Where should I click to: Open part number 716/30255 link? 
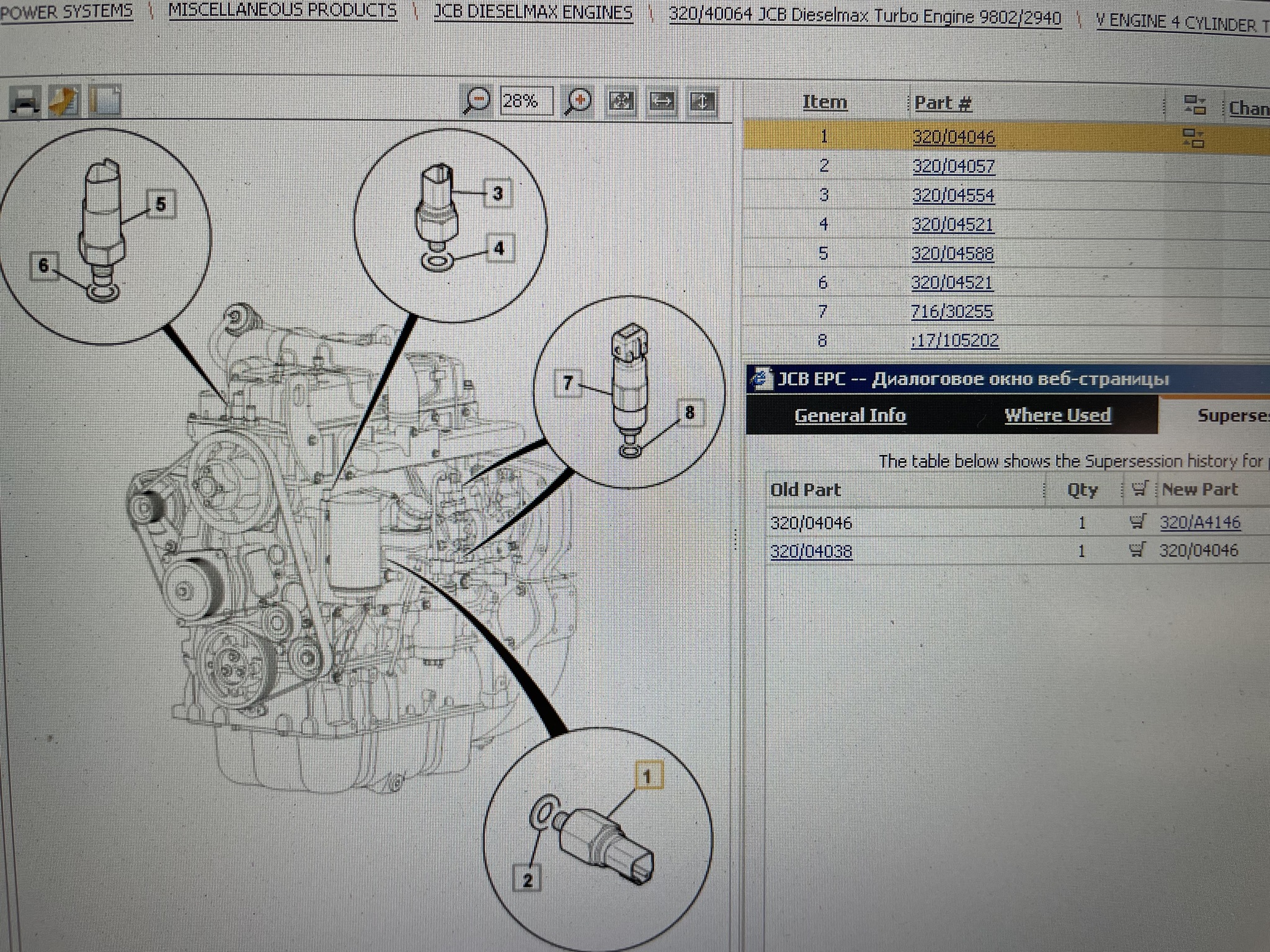coord(951,311)
